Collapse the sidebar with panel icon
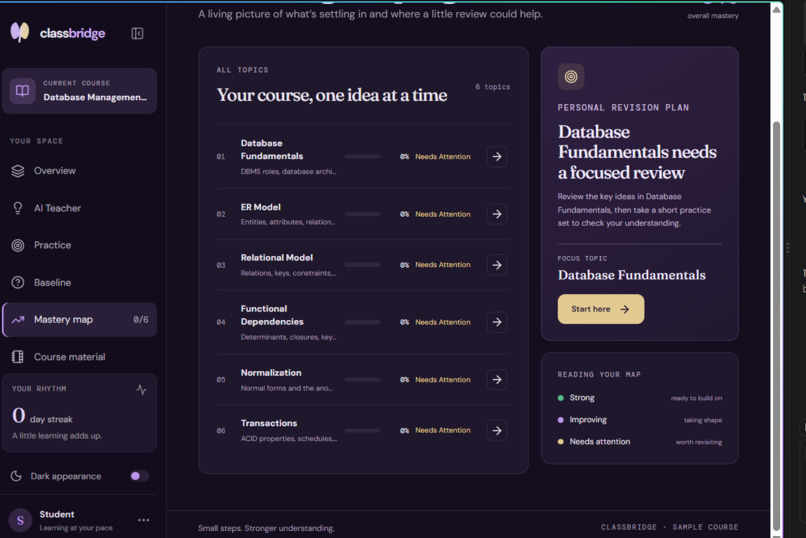 (137, 33)
